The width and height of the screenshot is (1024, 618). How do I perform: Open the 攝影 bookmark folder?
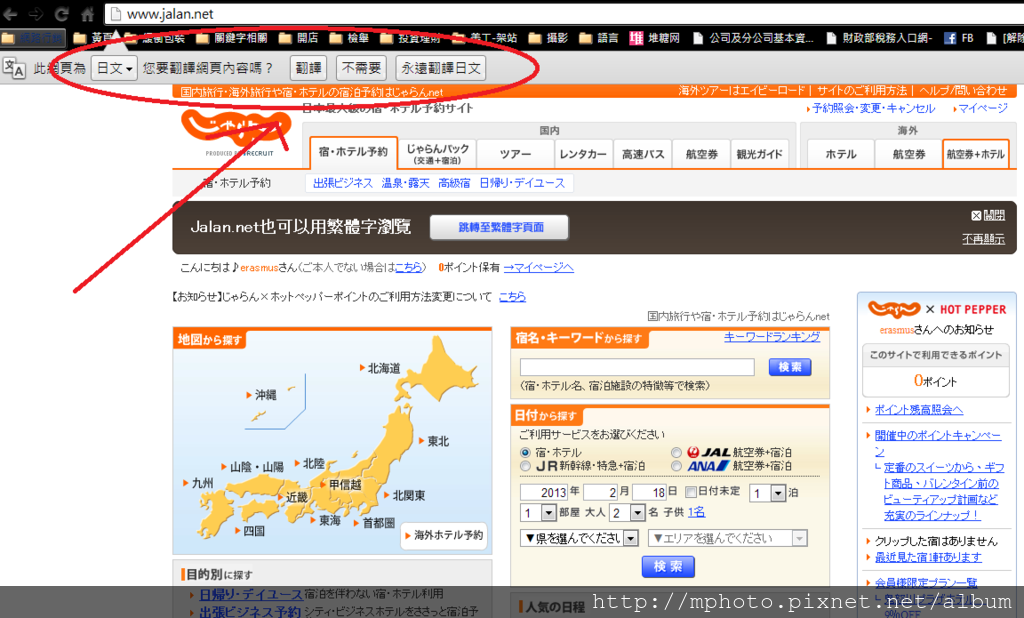tap(549, 38)
